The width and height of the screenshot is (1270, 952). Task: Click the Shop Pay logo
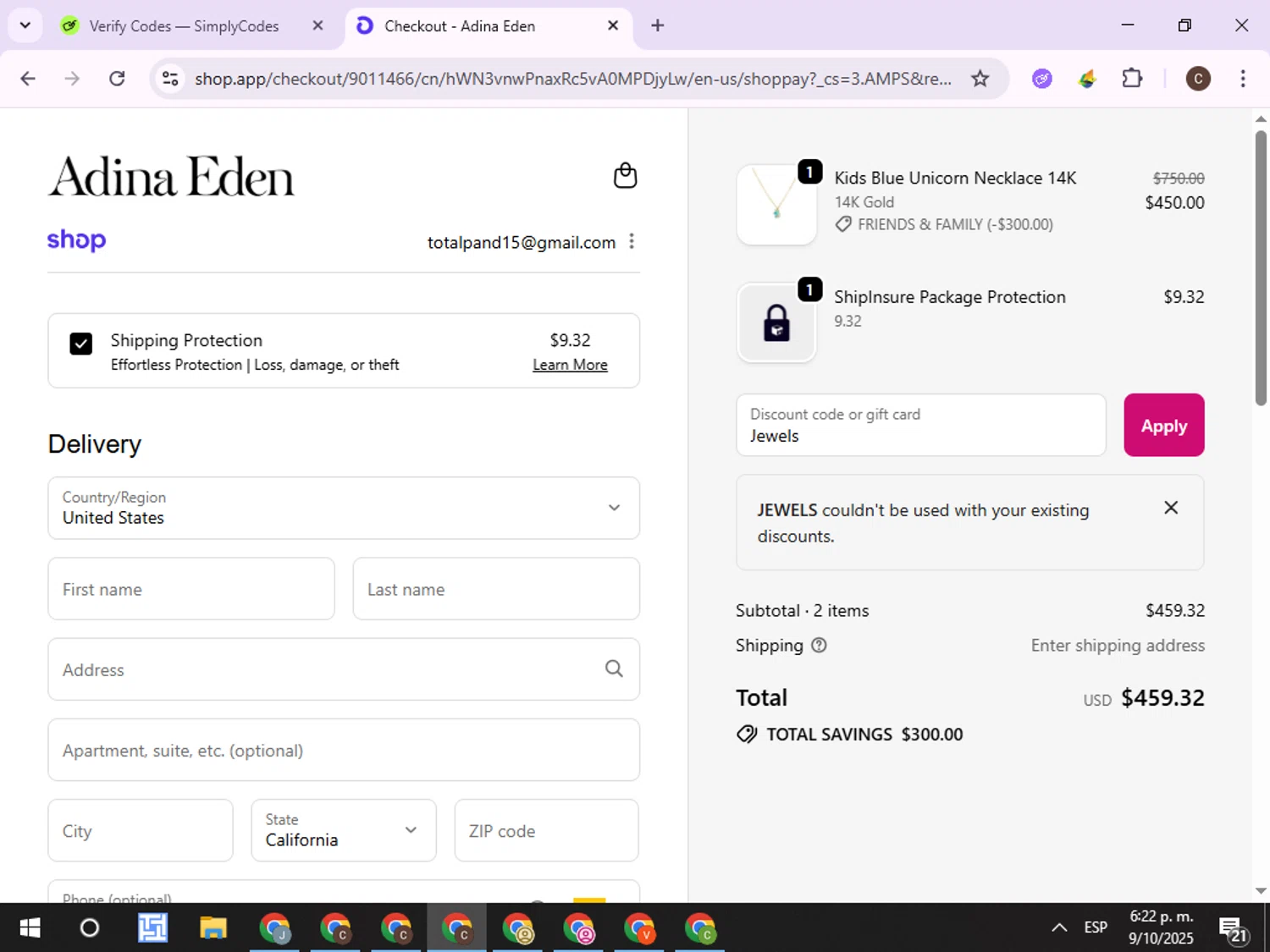coord(76,240)
